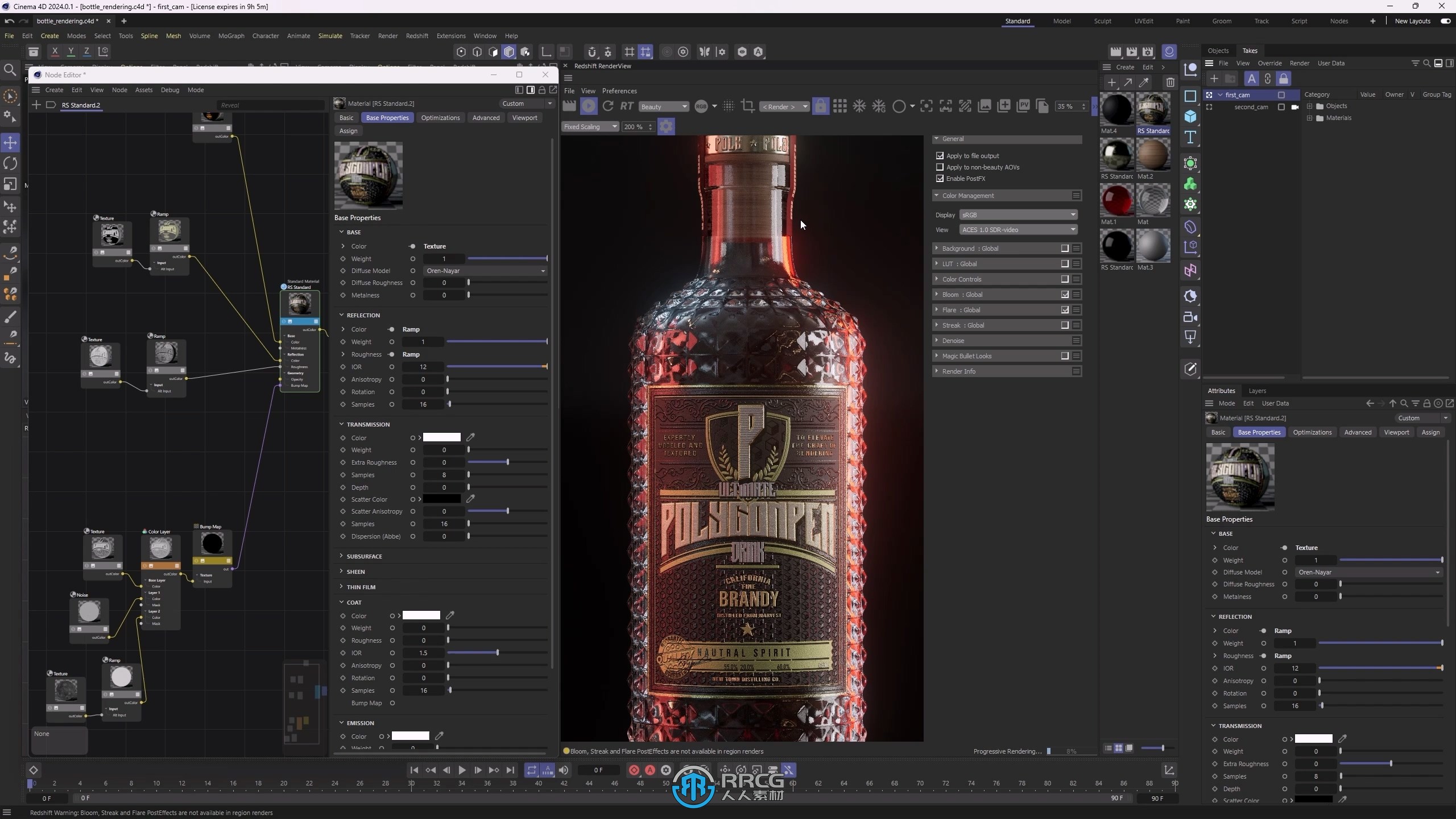Open the Fixed Scaling dropdown

click(x=590, y=127)
